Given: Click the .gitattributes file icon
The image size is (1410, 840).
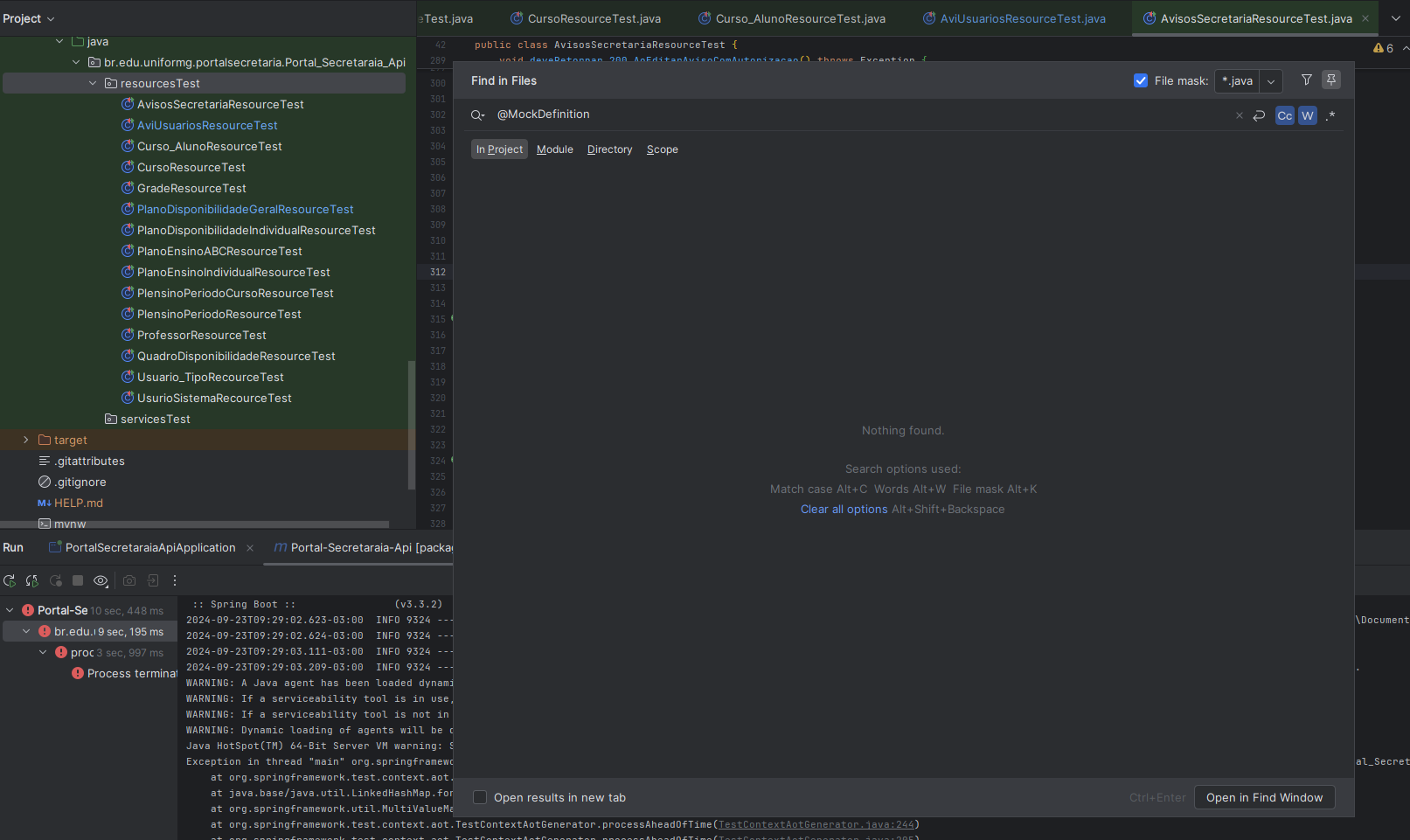Looking at the screenshot, I should [45, 461].
